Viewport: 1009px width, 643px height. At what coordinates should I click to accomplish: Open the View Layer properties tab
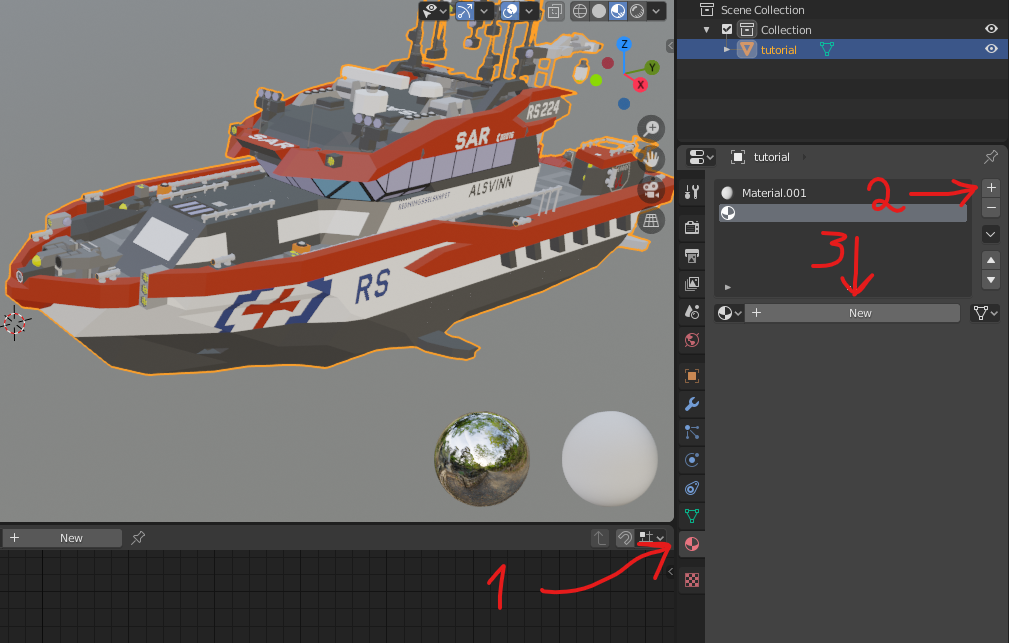[692, 283]
